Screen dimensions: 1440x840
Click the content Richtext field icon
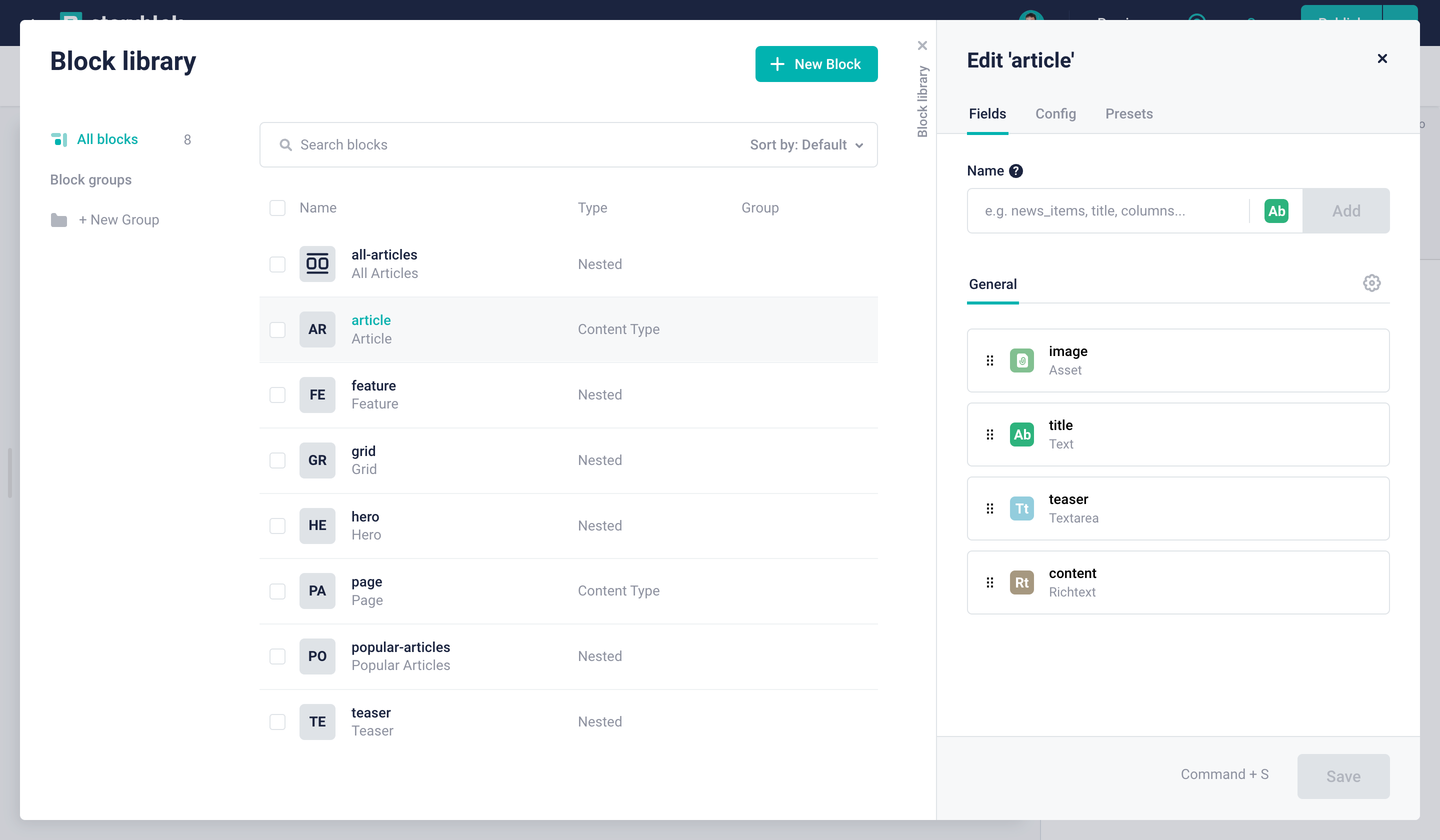(1021, 582)
